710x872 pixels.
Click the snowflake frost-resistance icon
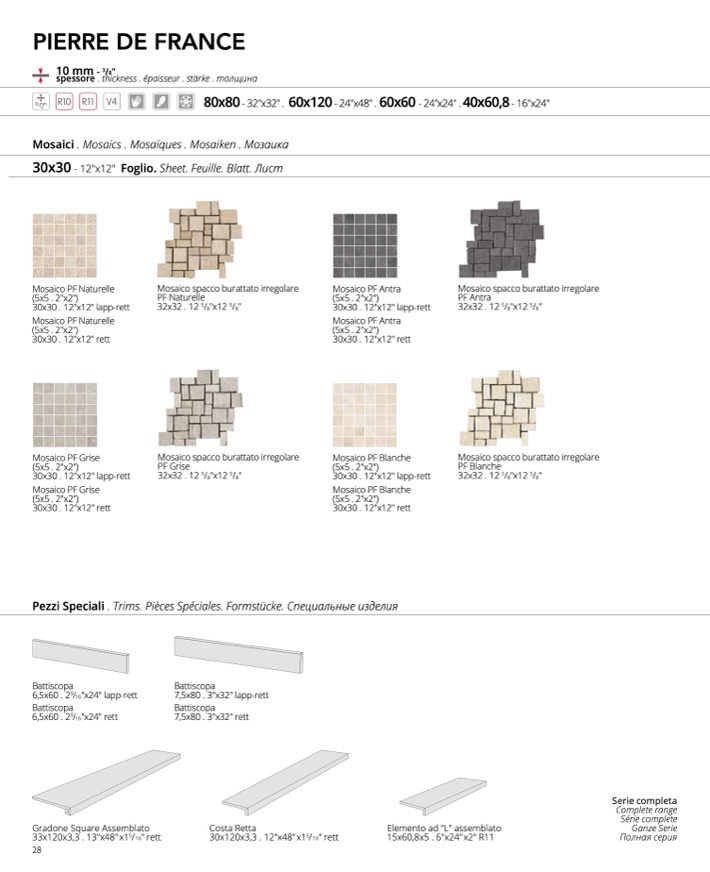[x=185, y=102]
